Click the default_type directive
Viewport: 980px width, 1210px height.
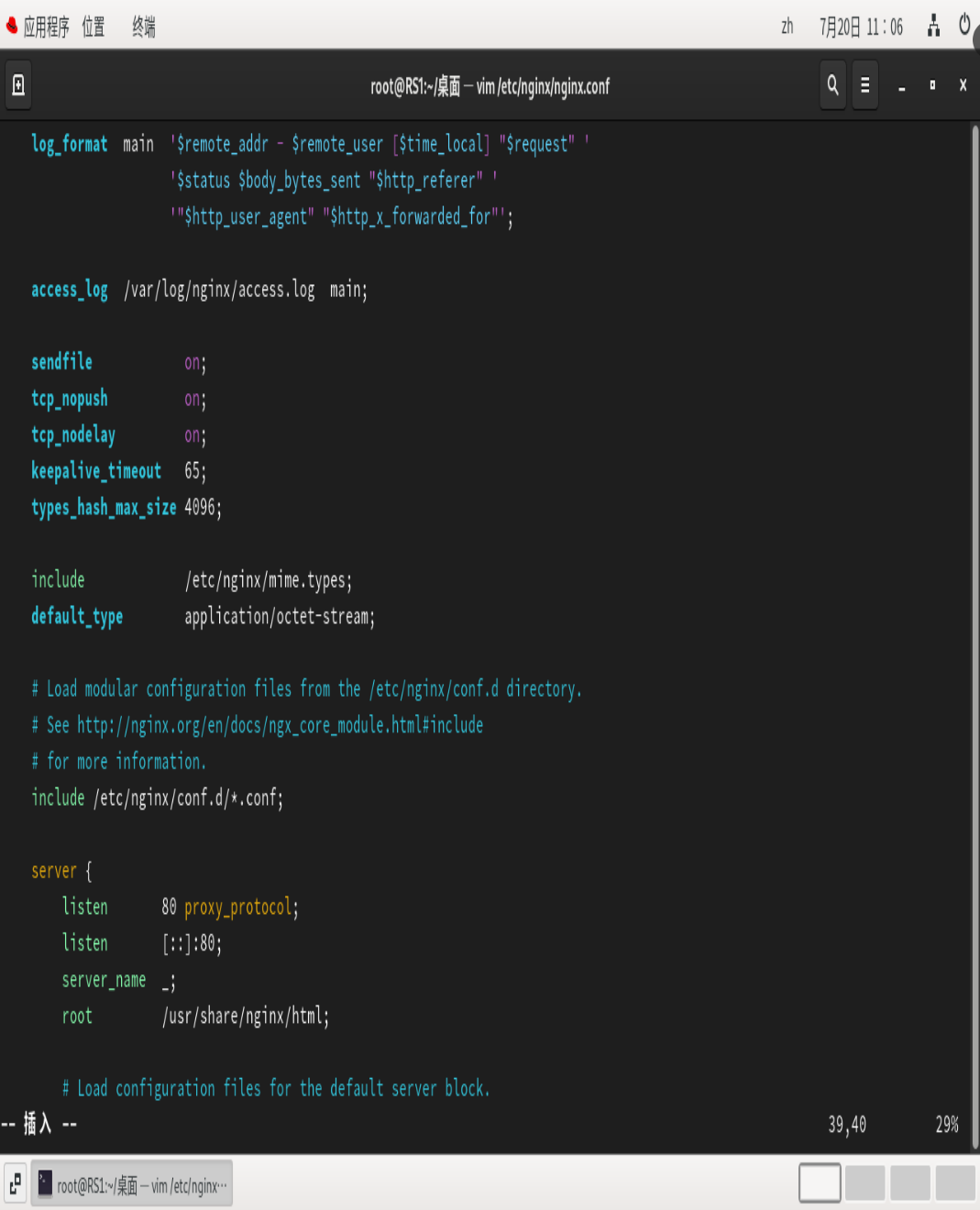[77, 616]
